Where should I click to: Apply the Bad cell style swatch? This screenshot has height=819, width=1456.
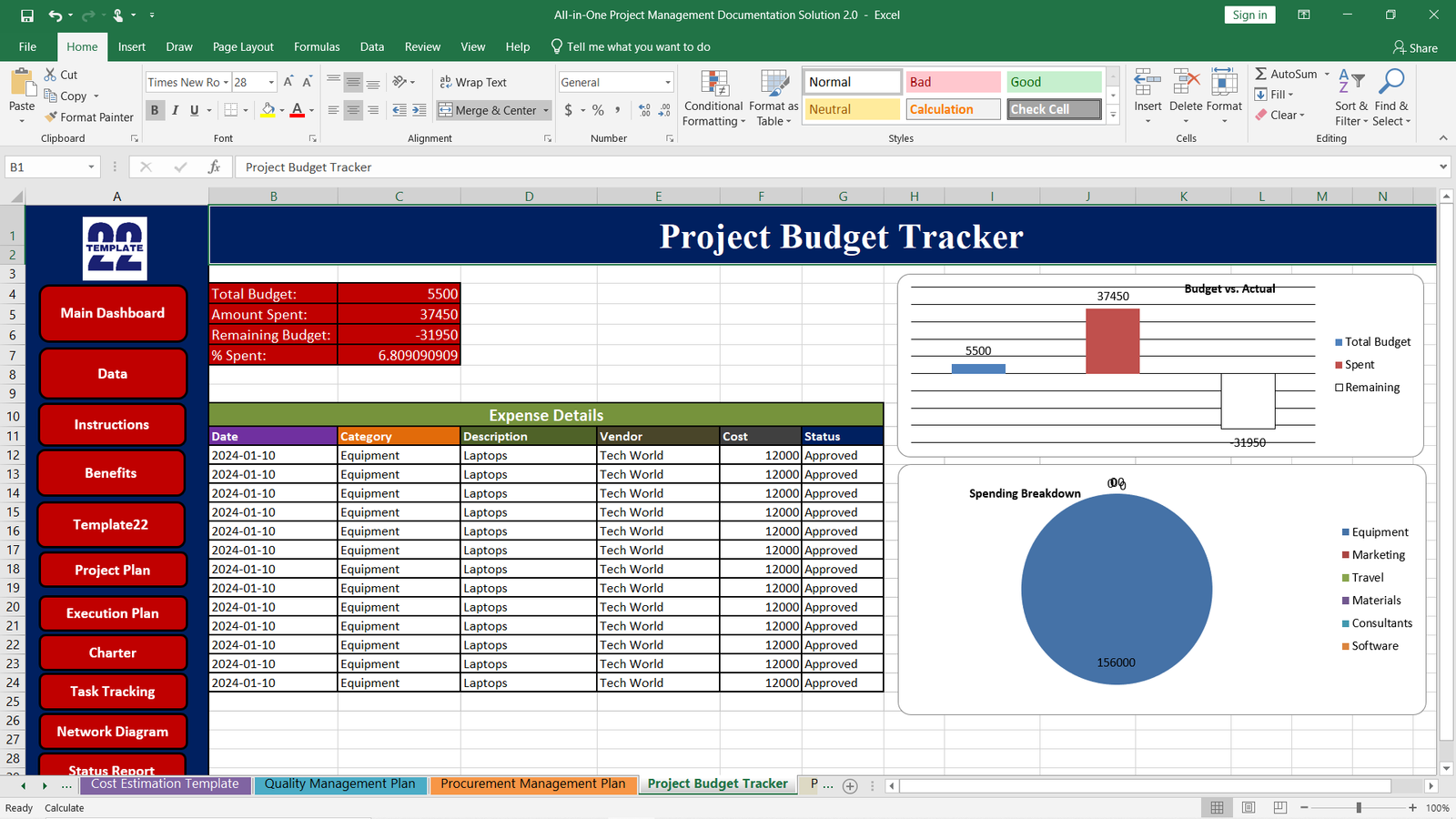coord(953,82)
